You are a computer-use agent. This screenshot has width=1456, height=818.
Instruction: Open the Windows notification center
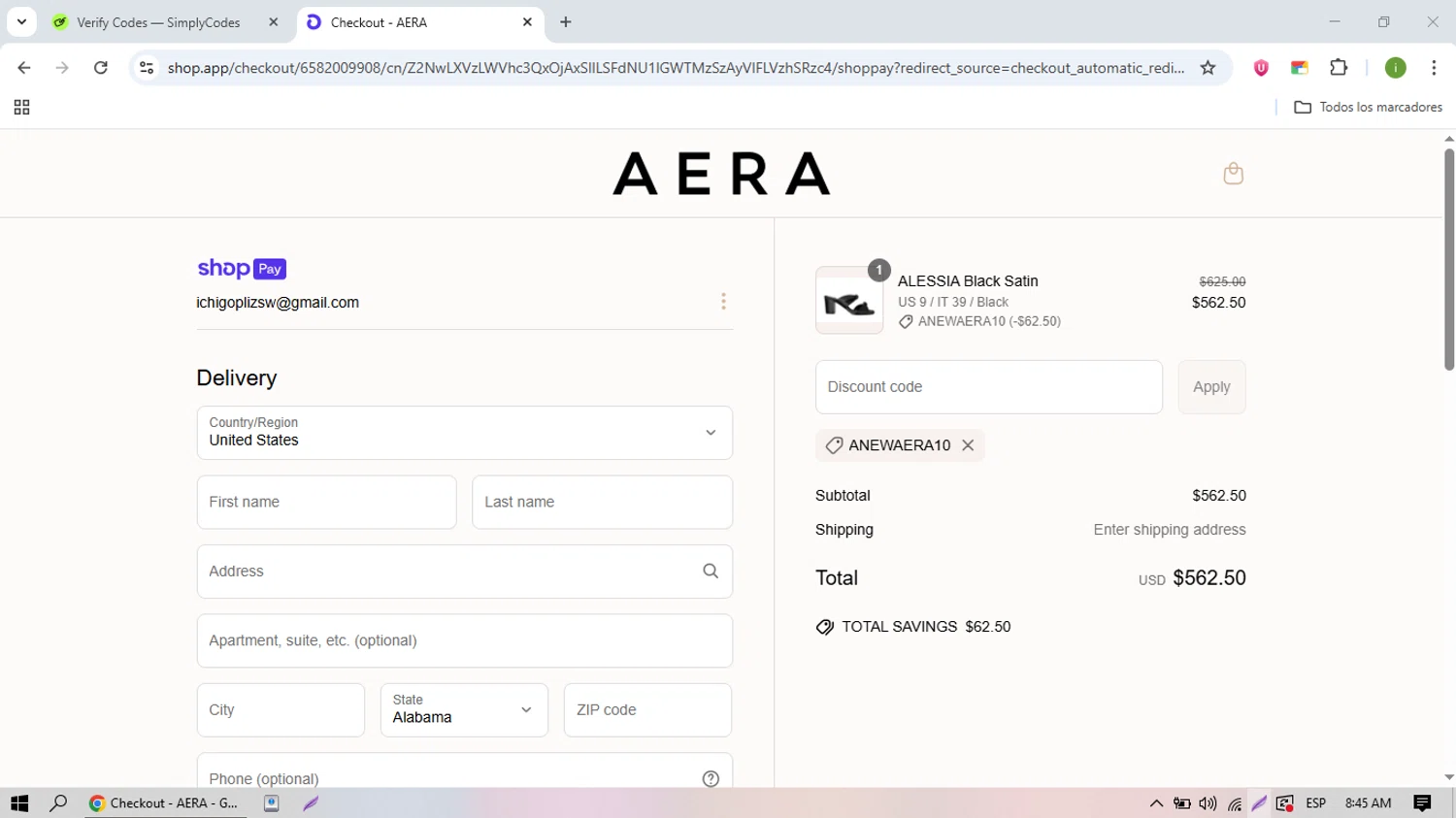coord(1422,803)
